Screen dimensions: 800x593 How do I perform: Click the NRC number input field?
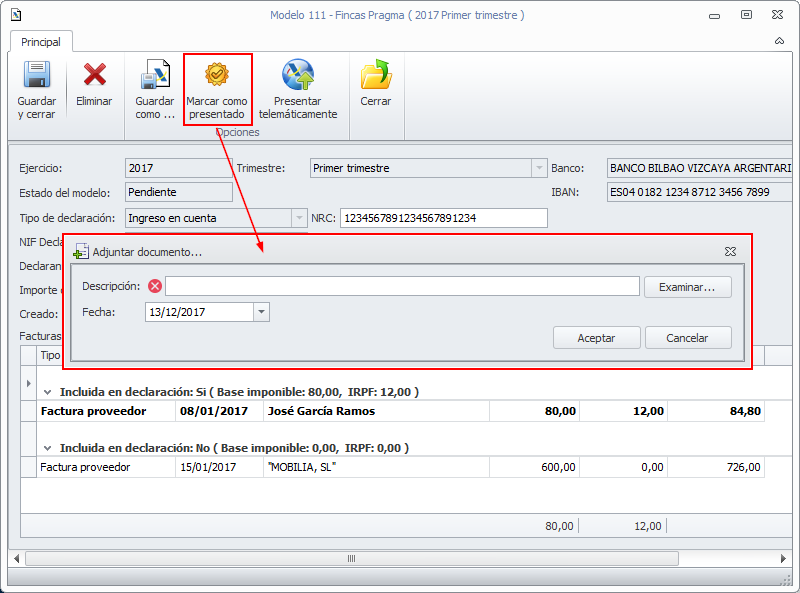(443, 218)
